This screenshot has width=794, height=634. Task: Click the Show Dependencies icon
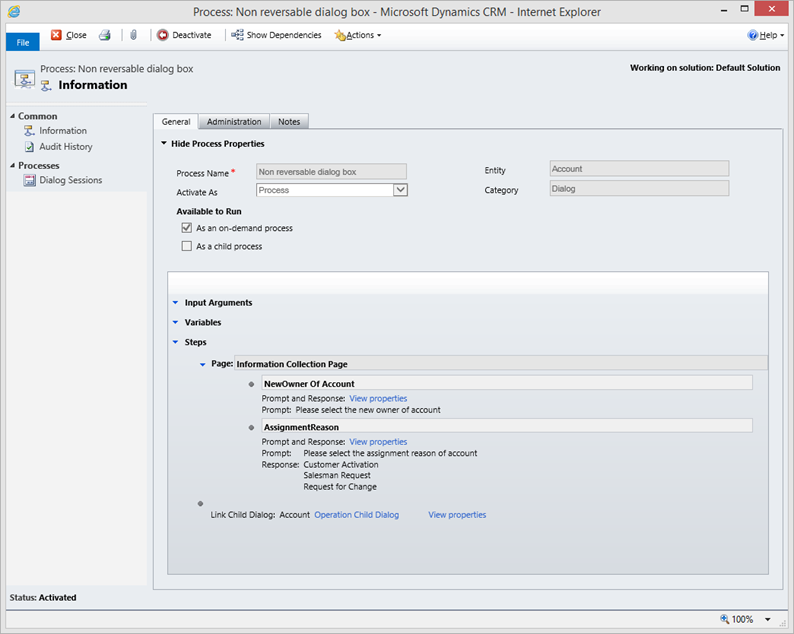tap(237, 35)
